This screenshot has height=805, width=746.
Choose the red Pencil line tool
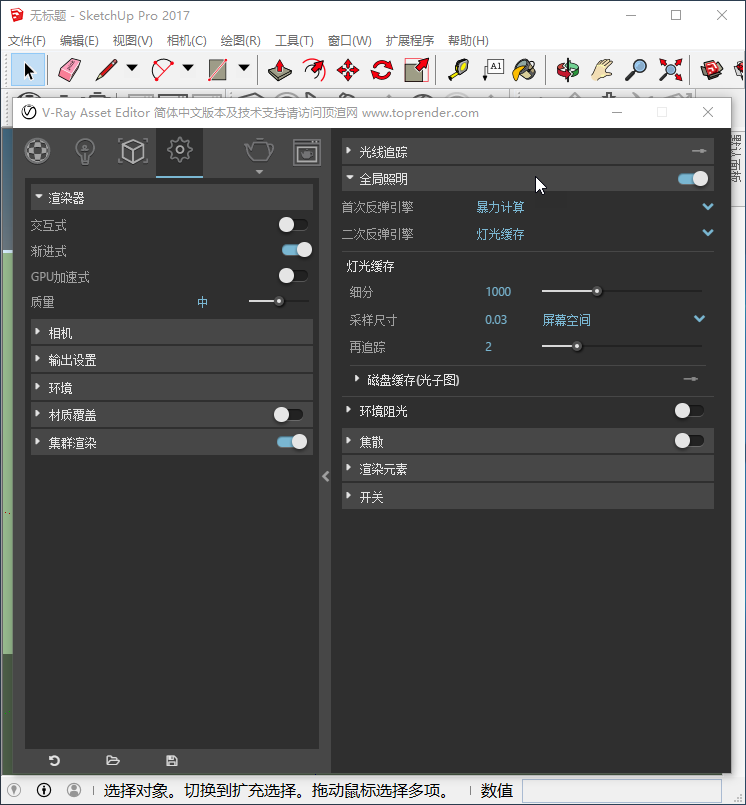[106, 69]
